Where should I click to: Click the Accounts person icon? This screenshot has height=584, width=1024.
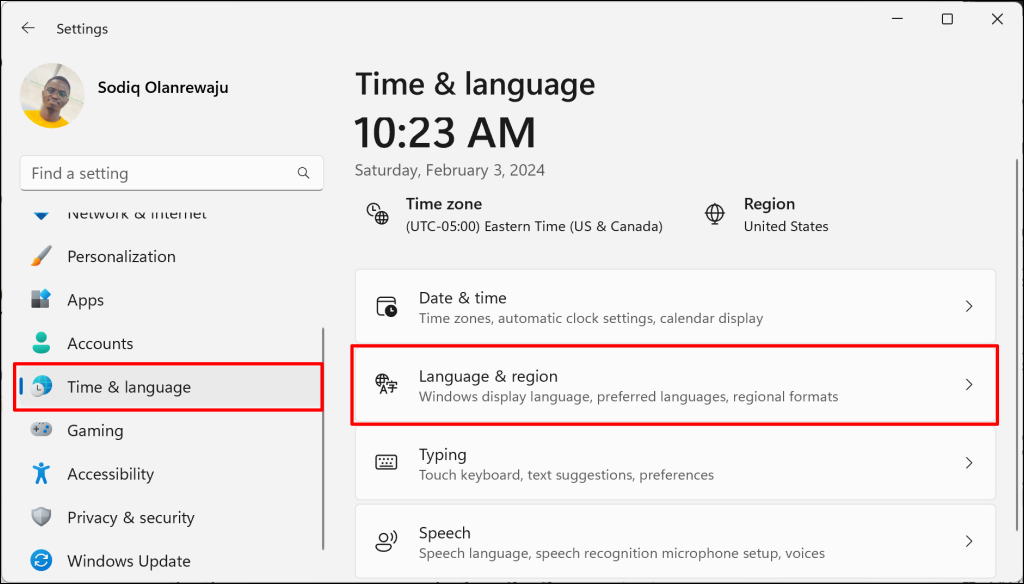(x=41, y=343)
